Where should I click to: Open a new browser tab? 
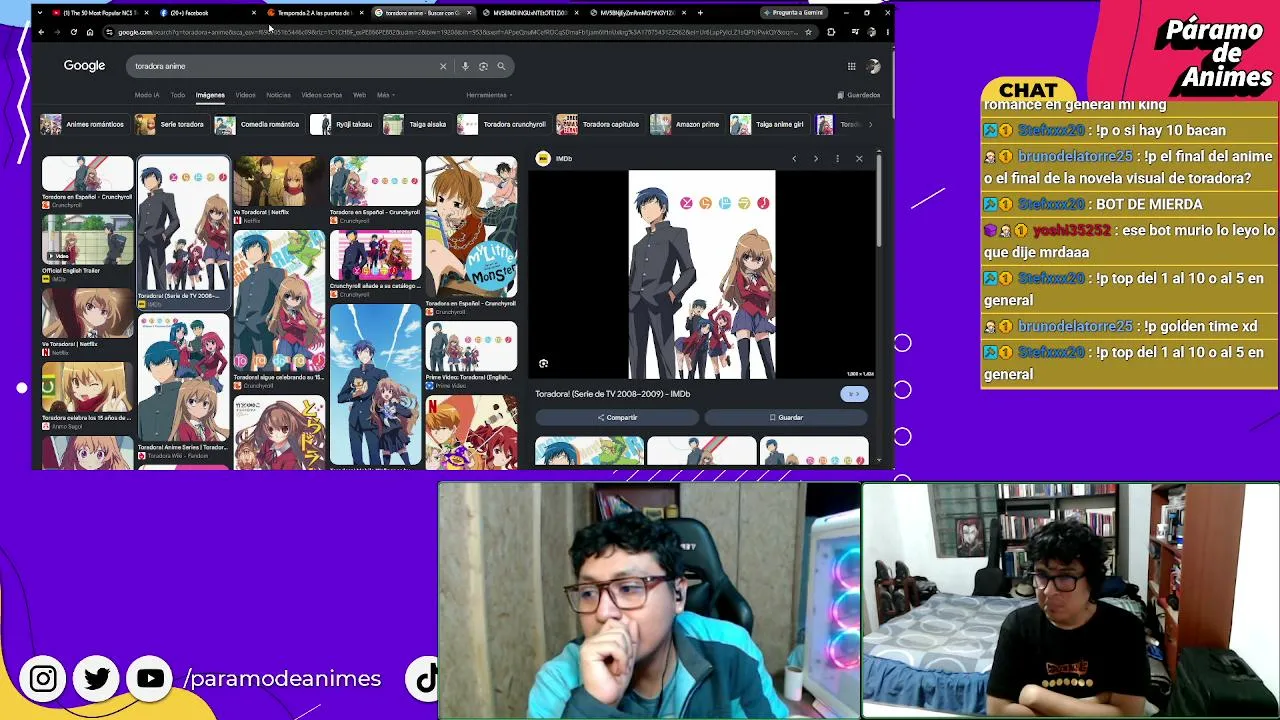pos(700,13)
